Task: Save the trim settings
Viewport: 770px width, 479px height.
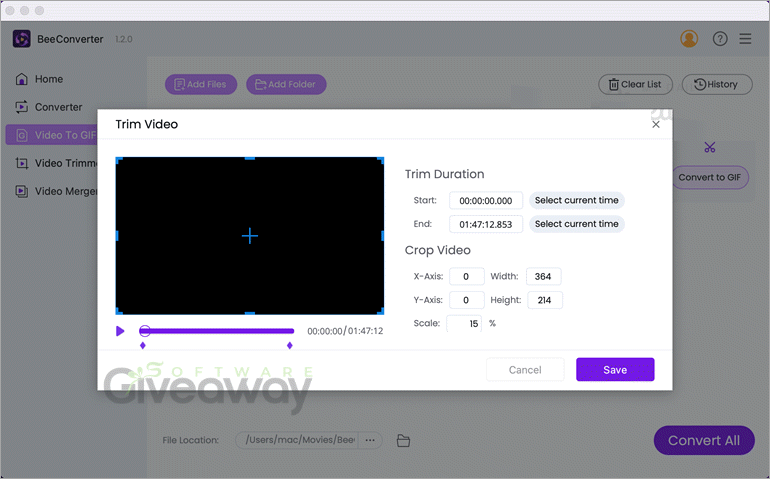Action: [x=615, y=370]
